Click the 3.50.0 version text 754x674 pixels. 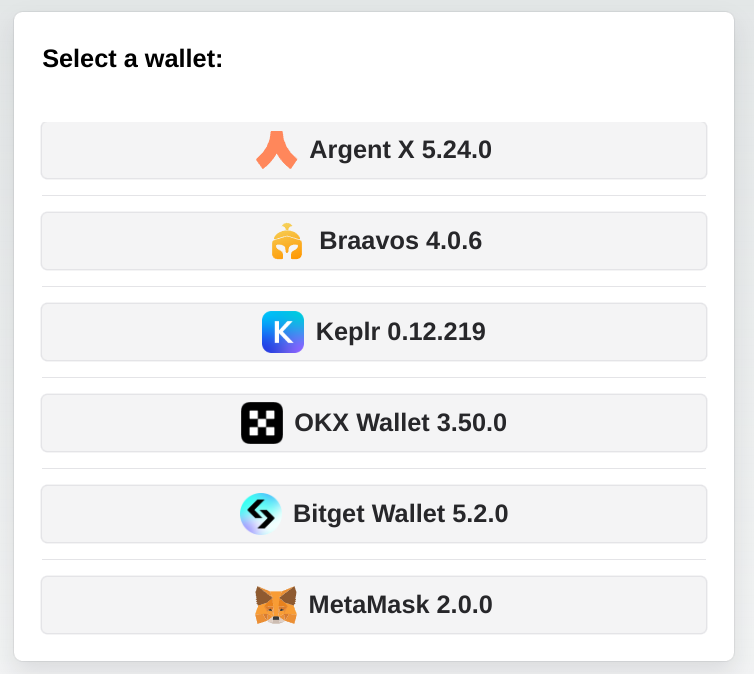(x=472, y=423)
